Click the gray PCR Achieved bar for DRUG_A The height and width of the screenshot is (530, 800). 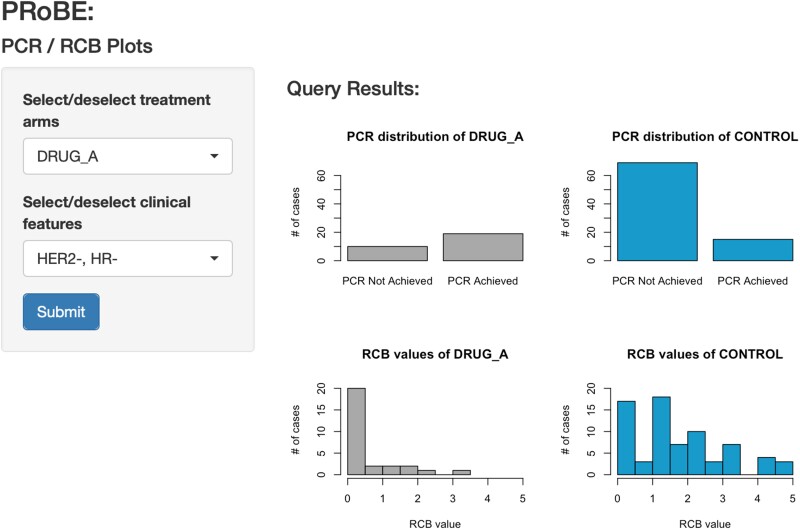(x=485, y=248)
